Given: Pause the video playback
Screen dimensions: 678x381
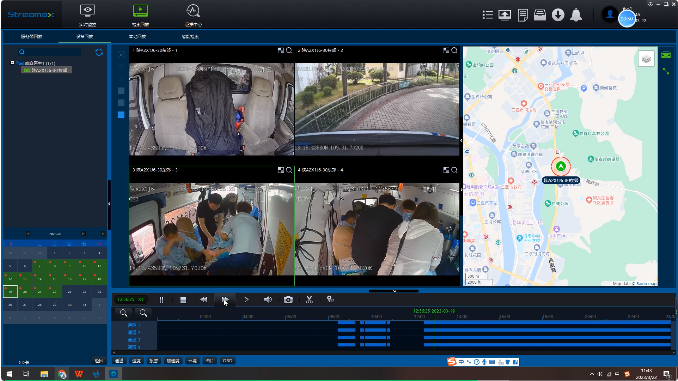Looking at the screenshot, I should 161,300.
